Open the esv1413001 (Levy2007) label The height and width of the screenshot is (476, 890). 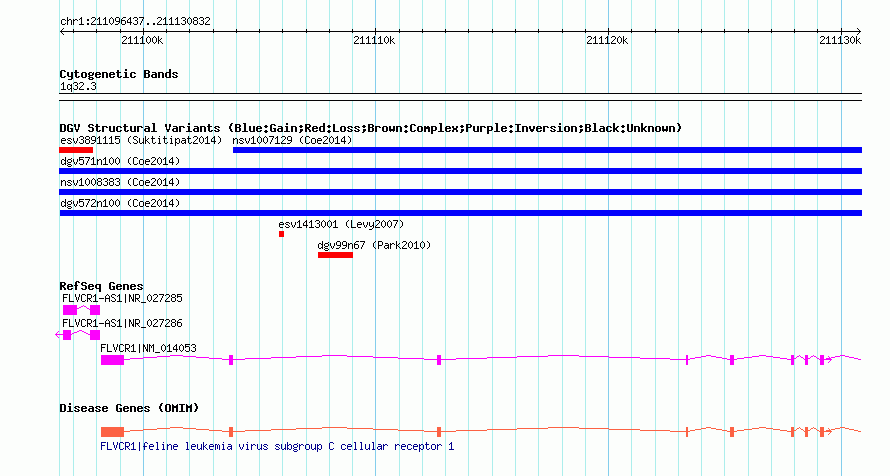tap(341, 224)
